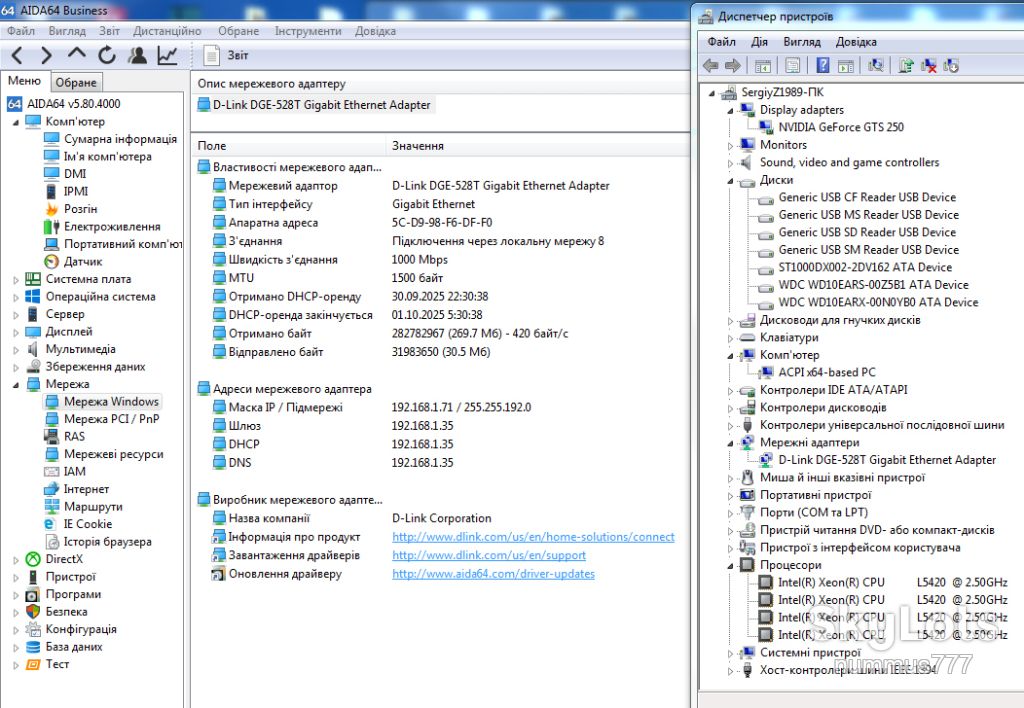Open the Дистанційно menu in AIDA64
Screen dimensions: 1024x708
[167, 31]
